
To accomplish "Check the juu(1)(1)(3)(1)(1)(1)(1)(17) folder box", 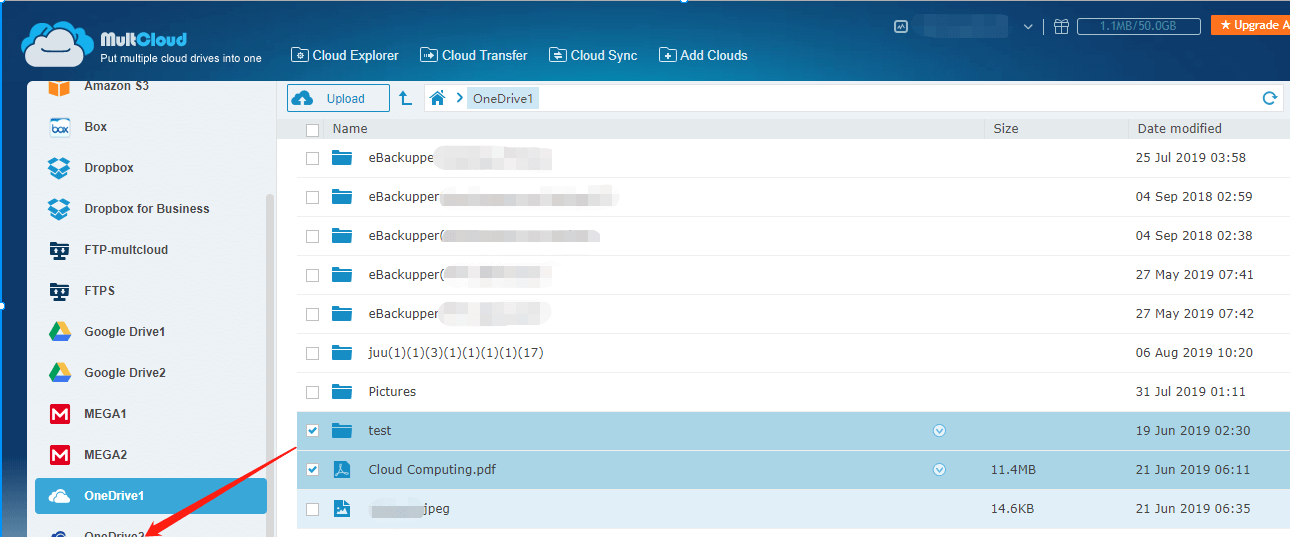I will pos(313,353).
